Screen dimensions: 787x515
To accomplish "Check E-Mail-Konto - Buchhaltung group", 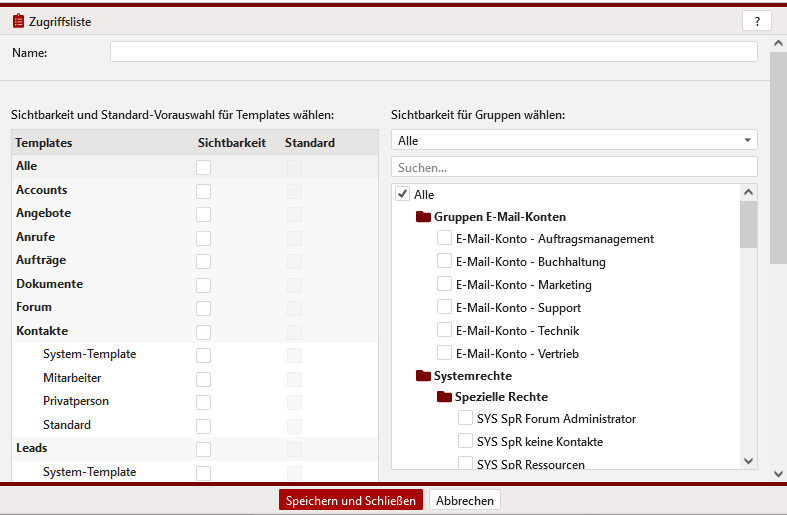I will tap(444, 261).
